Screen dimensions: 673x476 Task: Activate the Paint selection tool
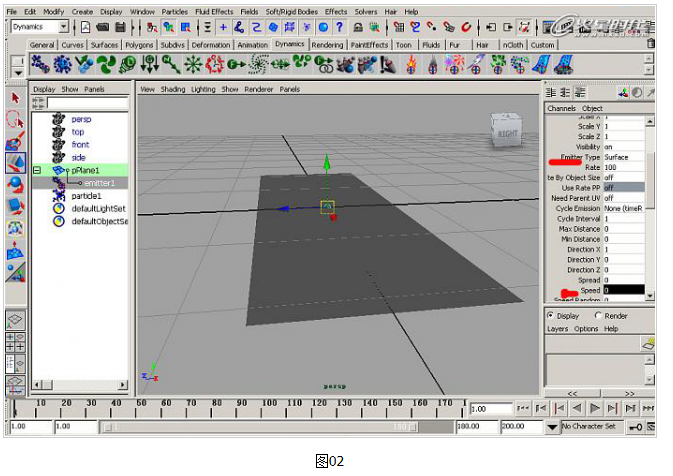click(15, 141)
